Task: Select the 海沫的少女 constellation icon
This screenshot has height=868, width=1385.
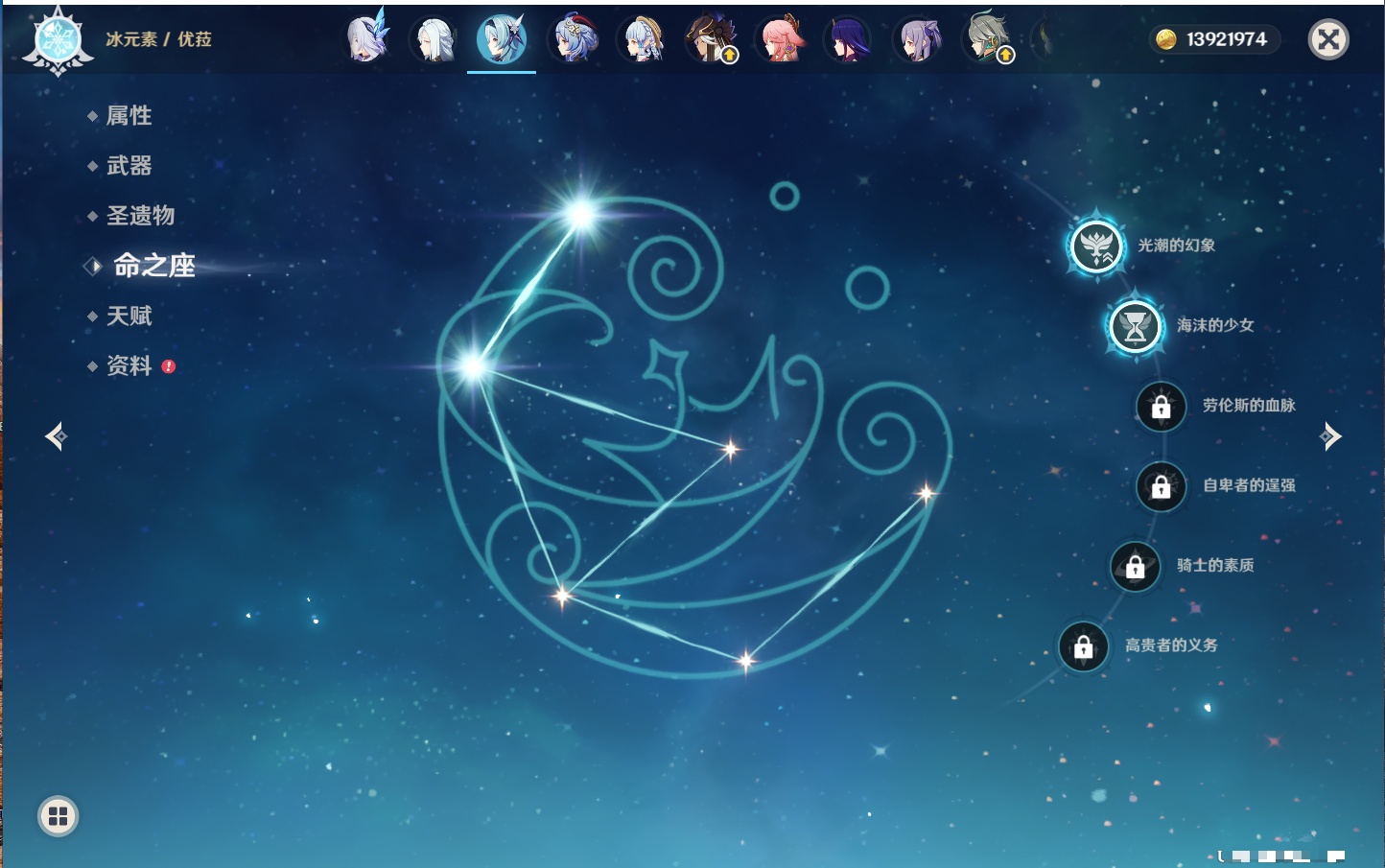Action: pyautogui.click(x=1136, y=326)
